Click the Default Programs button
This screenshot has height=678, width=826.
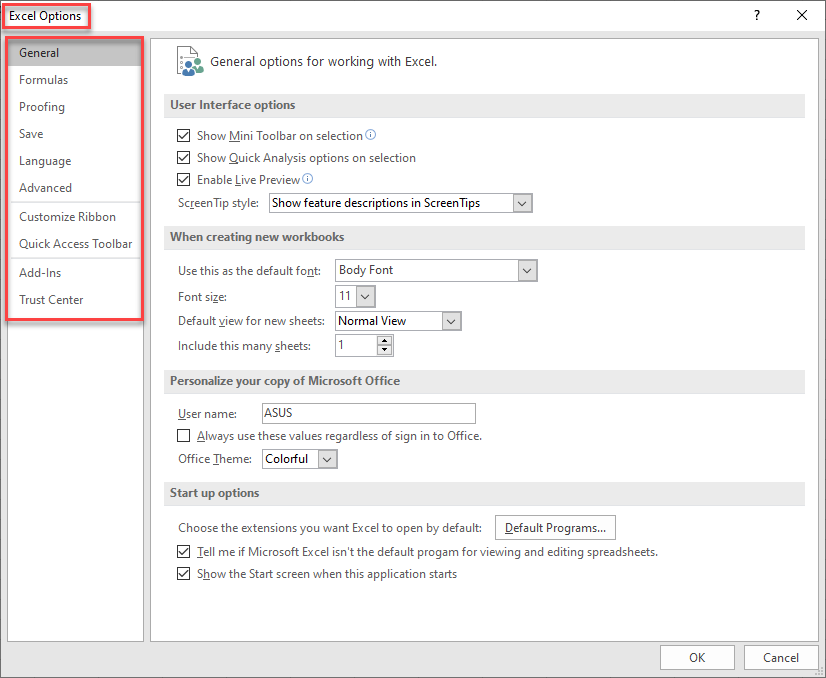[x=555, y=528]
